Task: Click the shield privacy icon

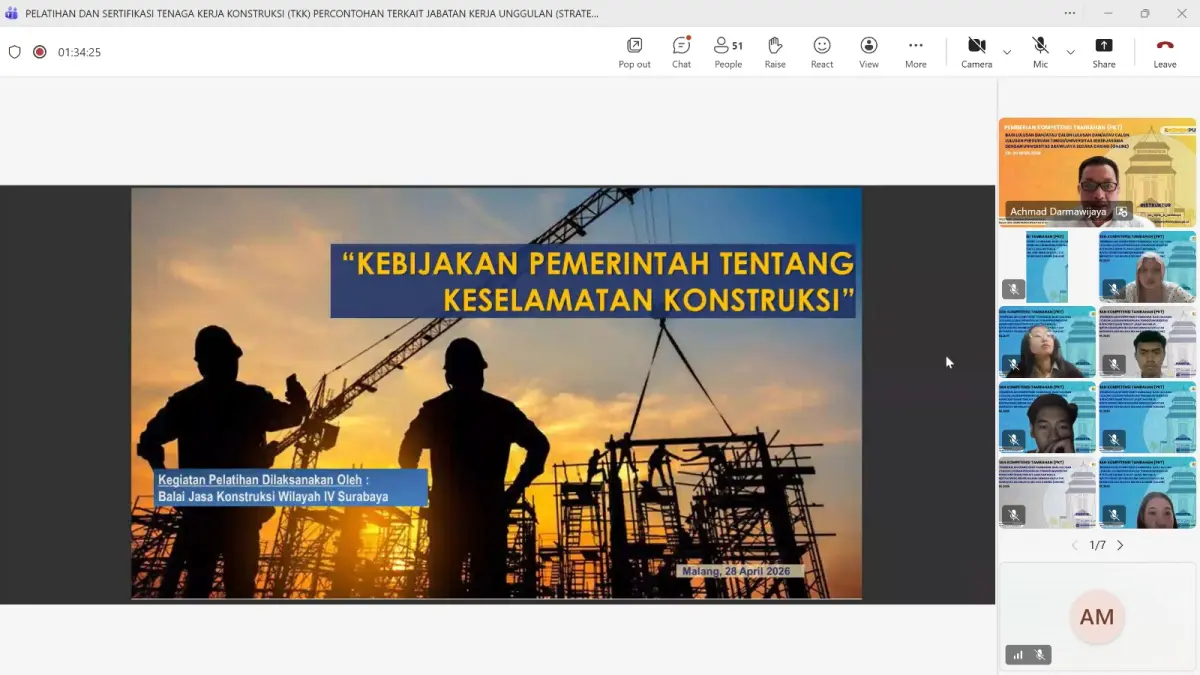Action: coord(15,52)
